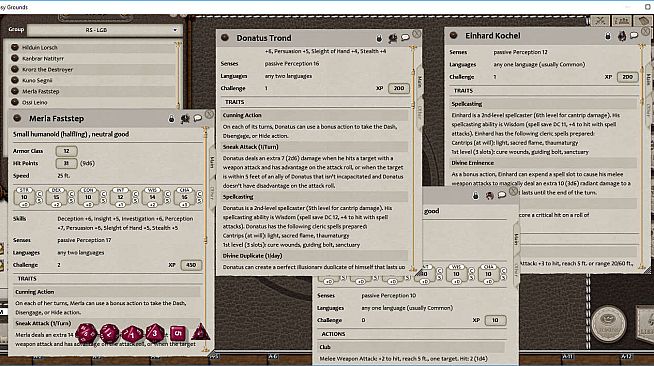Select Krorz the Destroyer in the NPC list
Image resolution: width=654 pixels, height=366 pixels.
click(92, 69)
